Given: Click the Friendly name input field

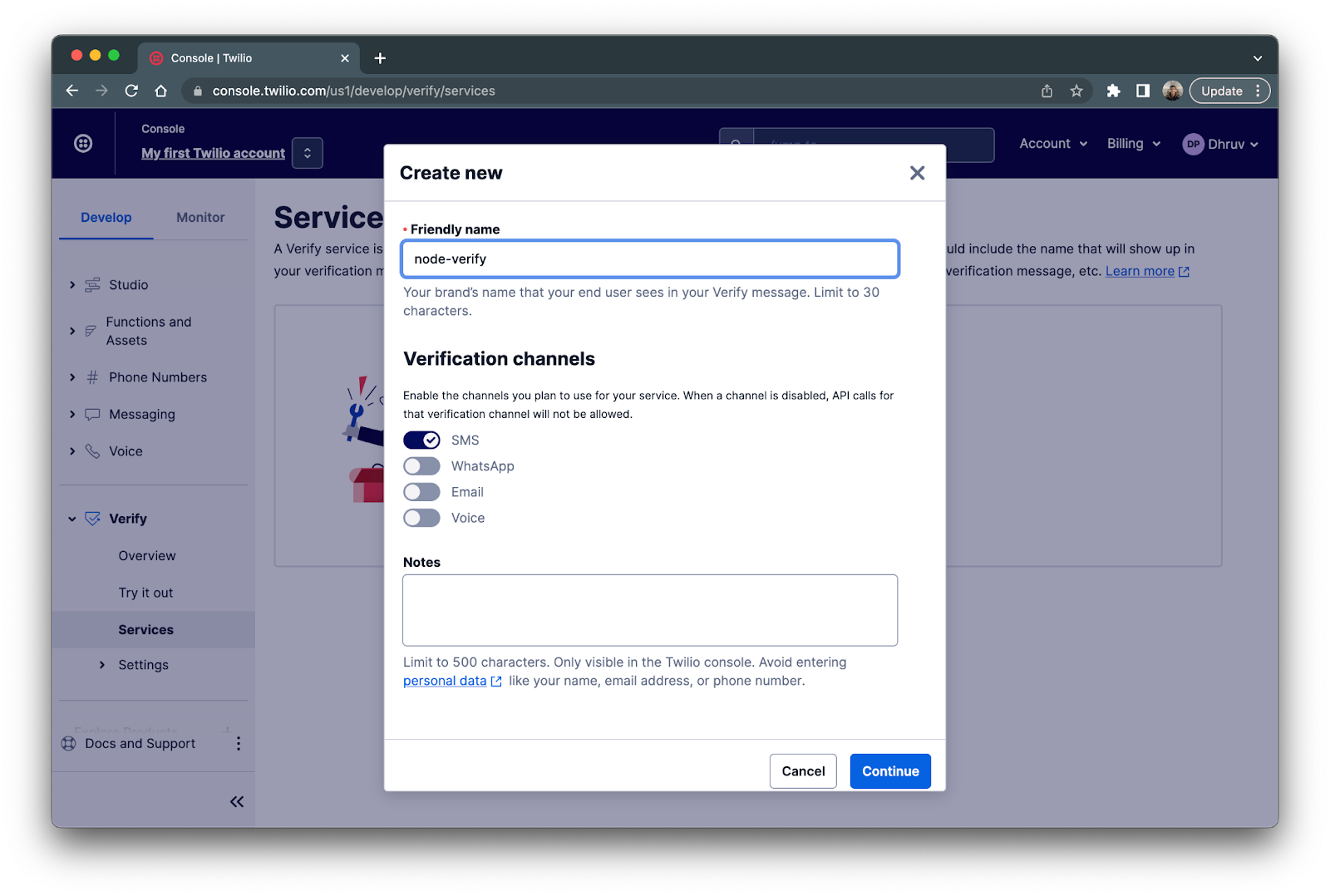Looking at the screenshot, I should (650, 259).
